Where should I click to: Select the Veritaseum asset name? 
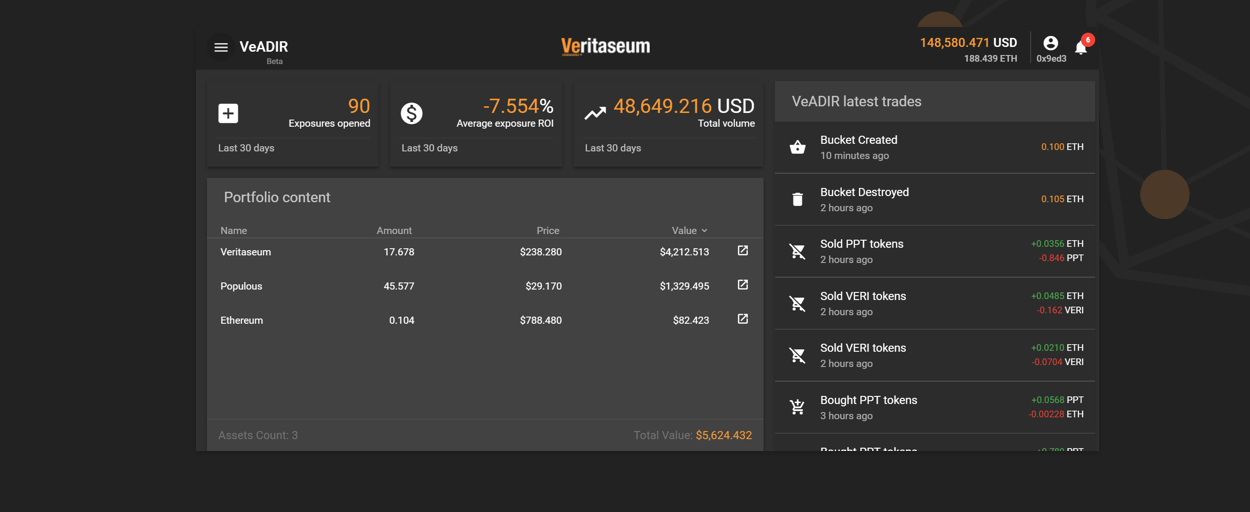(x=246, y=252)
